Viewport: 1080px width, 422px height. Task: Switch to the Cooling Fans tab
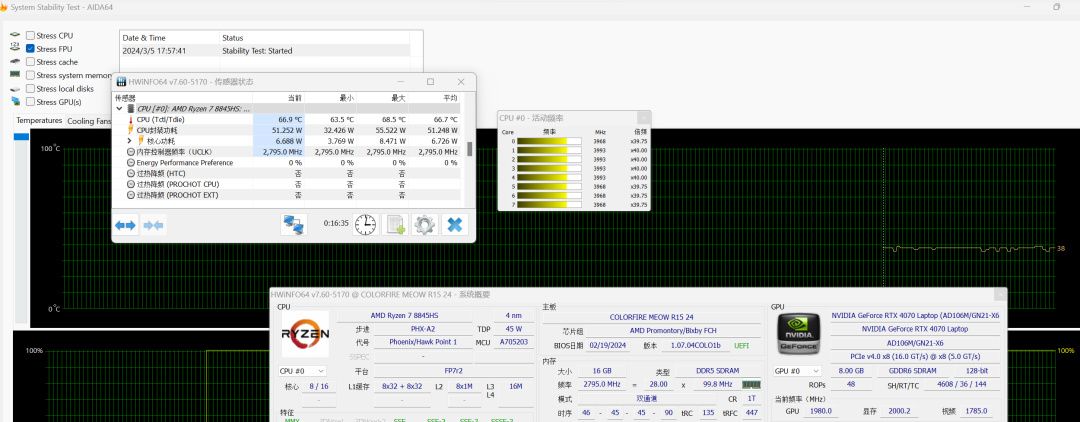89,121
